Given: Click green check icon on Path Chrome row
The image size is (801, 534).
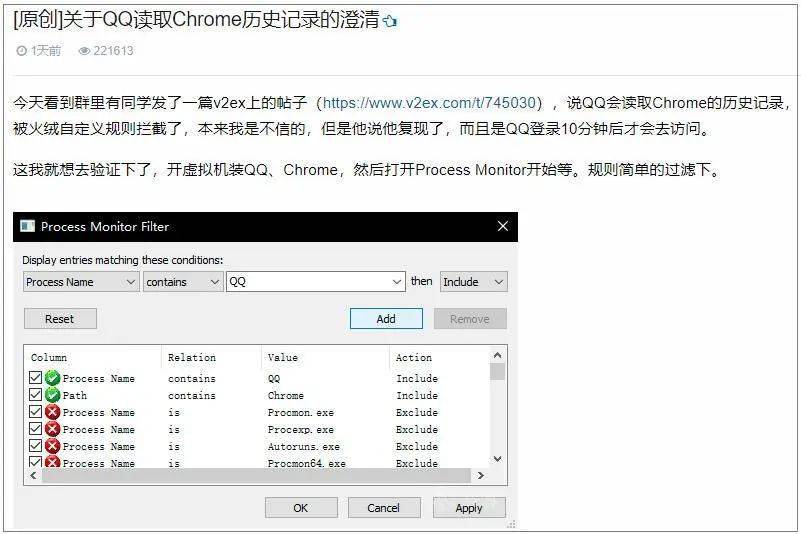Looking at the screenshot, I should (53, 395).
